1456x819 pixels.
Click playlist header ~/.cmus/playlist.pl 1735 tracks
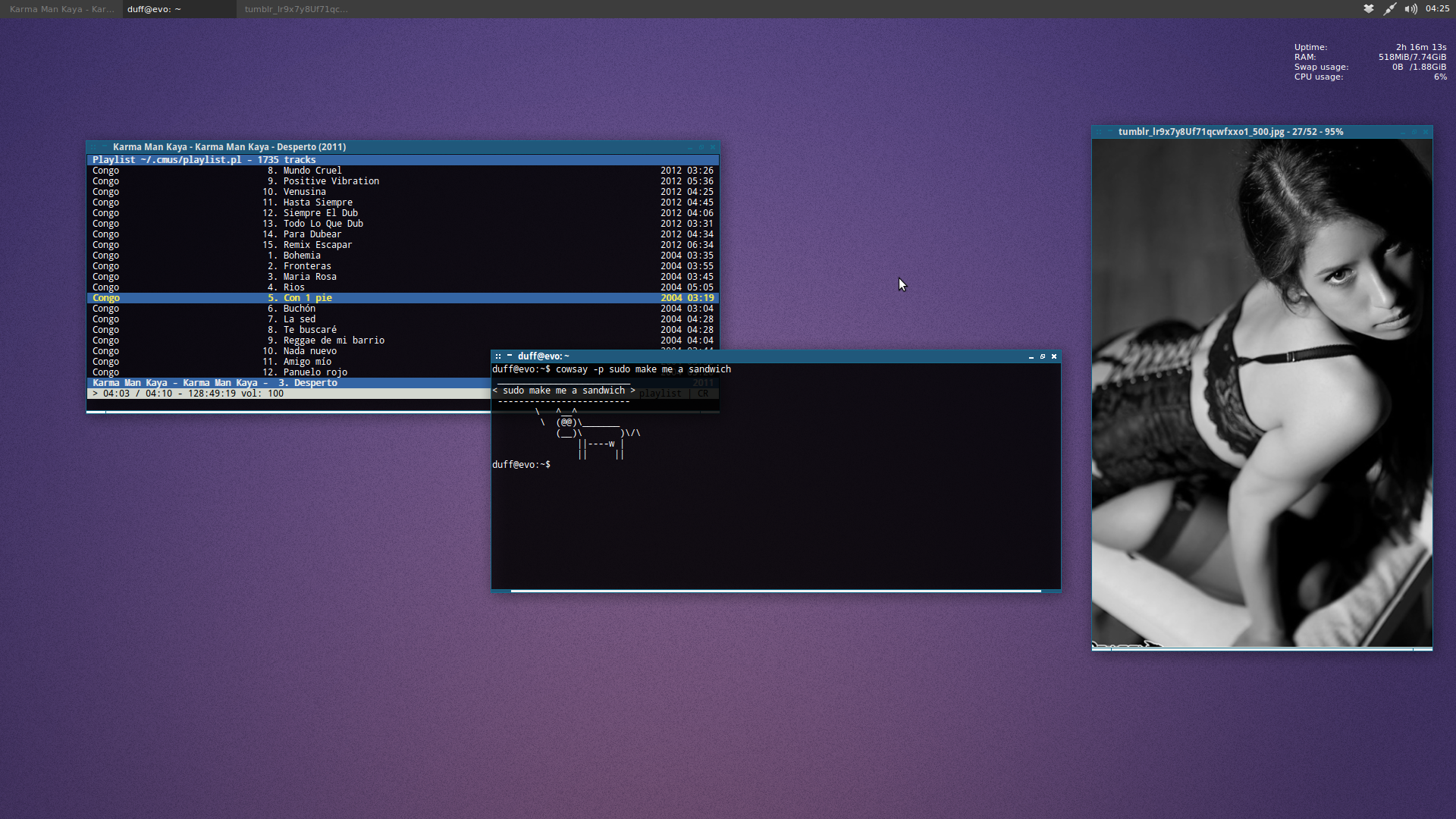click(x=403, y=160)
